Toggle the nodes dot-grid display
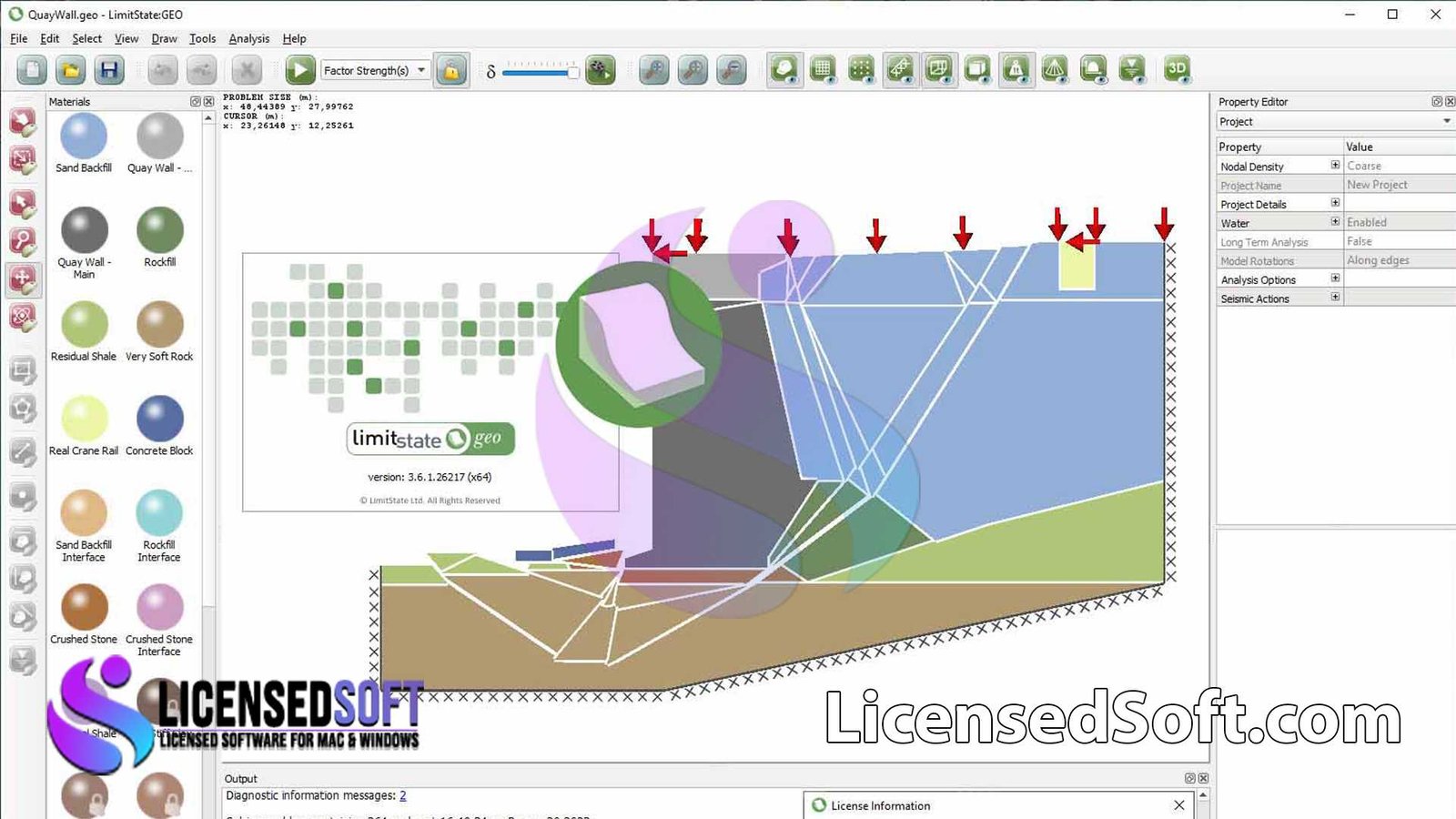The image size is (1456, 819). [x=861, y=69]
